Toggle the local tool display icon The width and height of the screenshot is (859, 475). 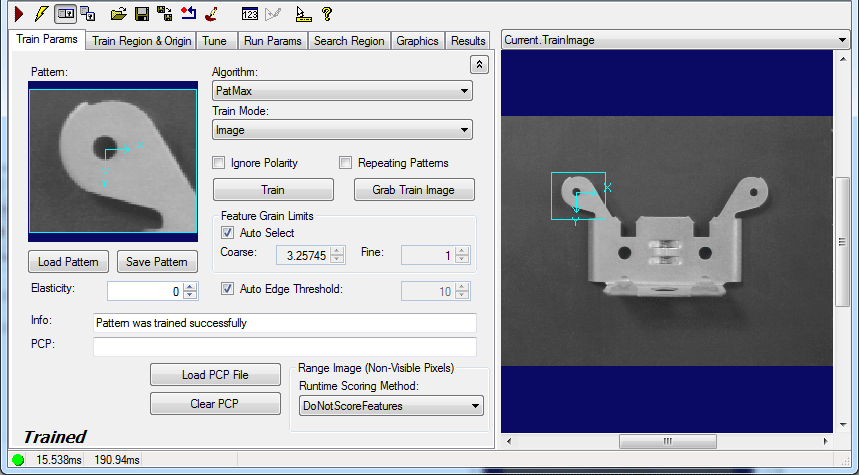point(65,14)
